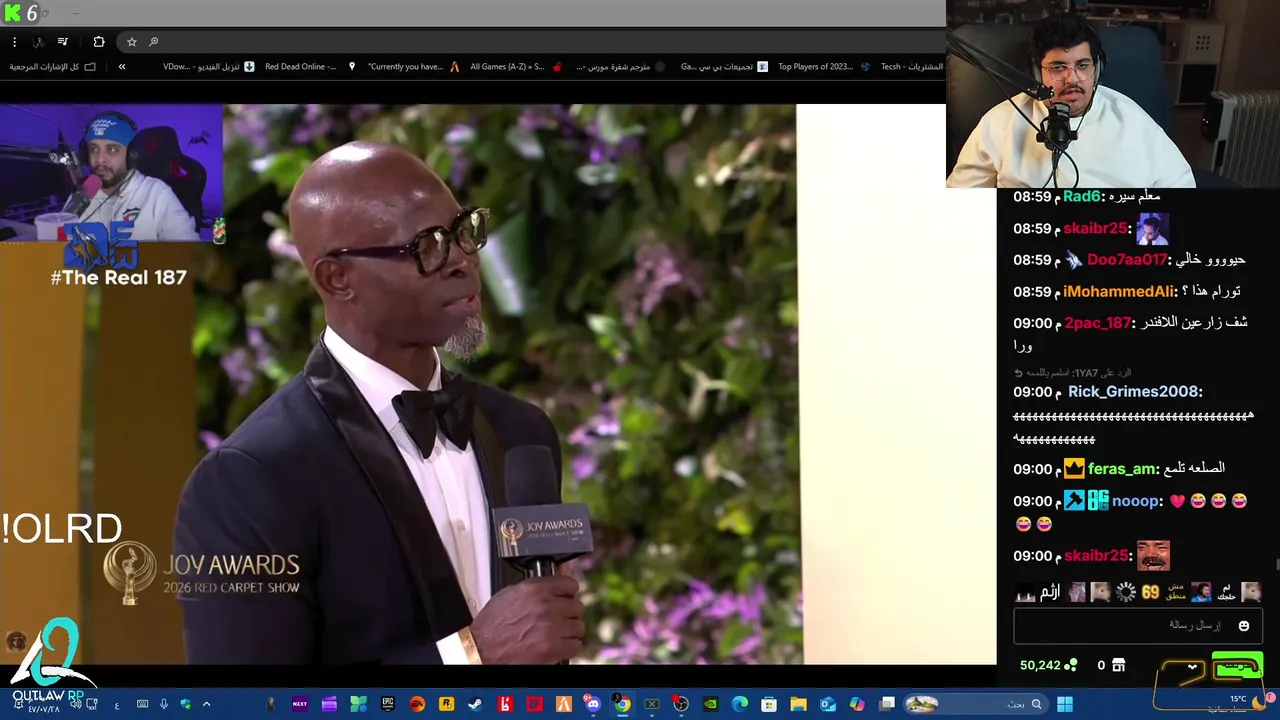Expand the hidden bookmarks chevron
This screenshot has width=1280, height=720.
coord(122,67)
